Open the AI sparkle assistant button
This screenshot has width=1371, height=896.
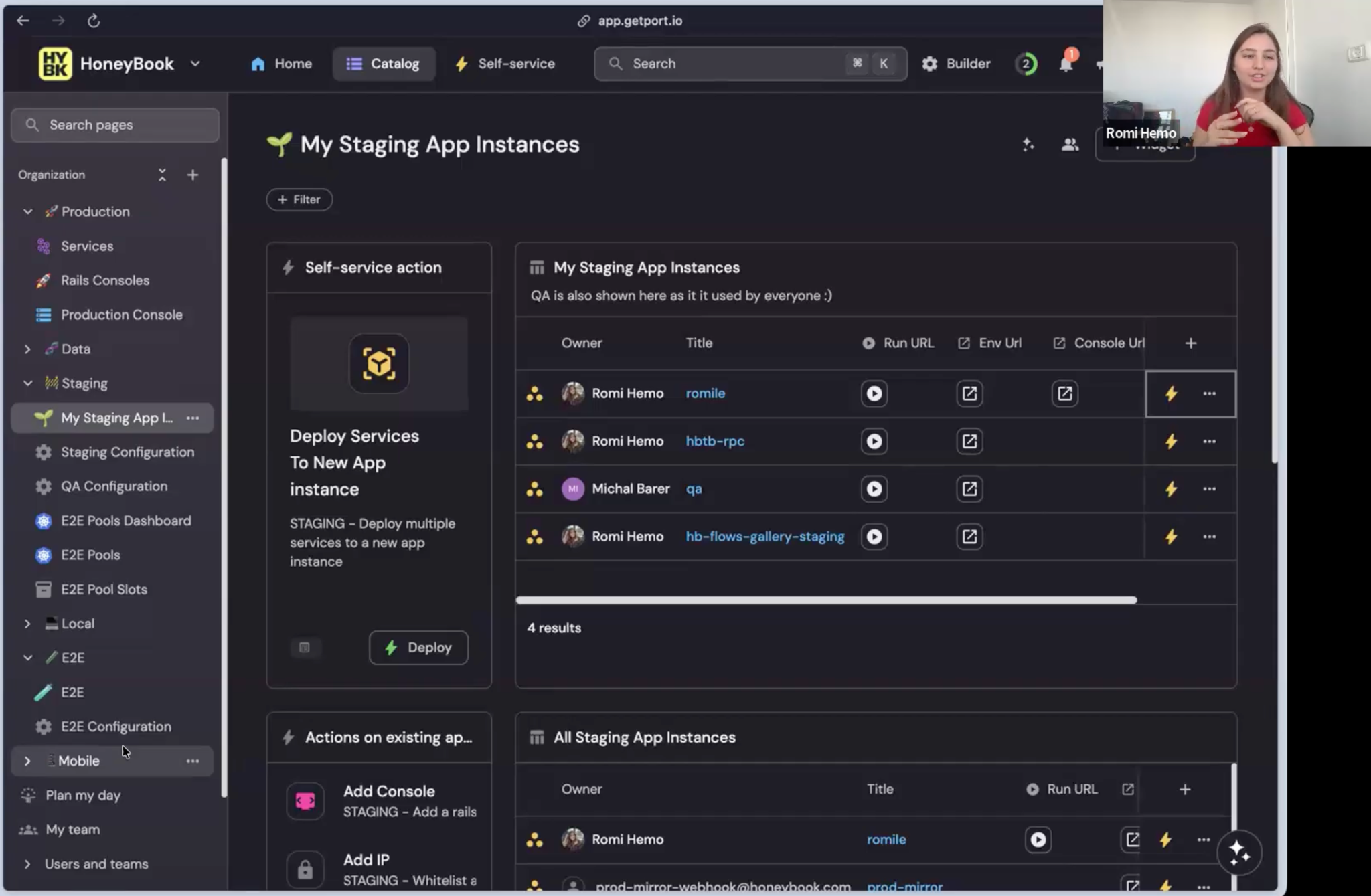pos(1239,853)
